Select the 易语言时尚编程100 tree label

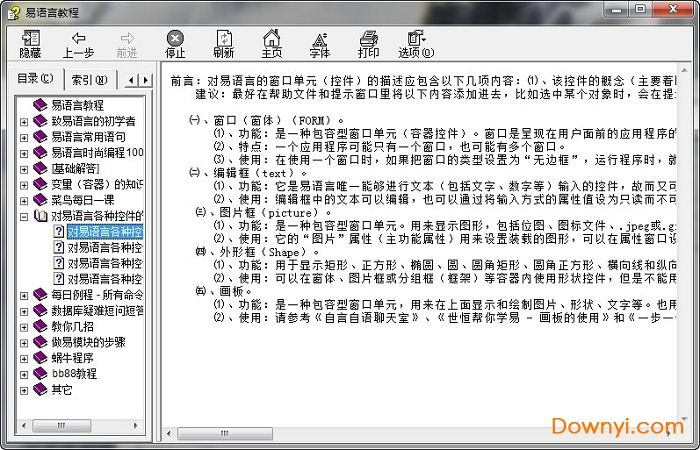tap(97, 153)
